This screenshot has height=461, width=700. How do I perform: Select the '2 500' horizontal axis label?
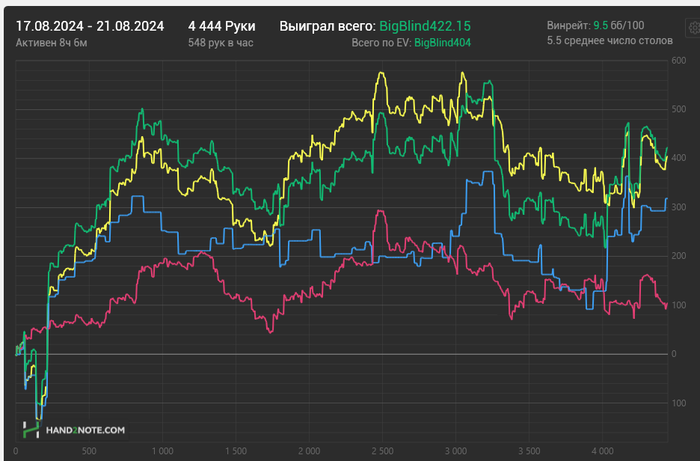click(383, 451)
